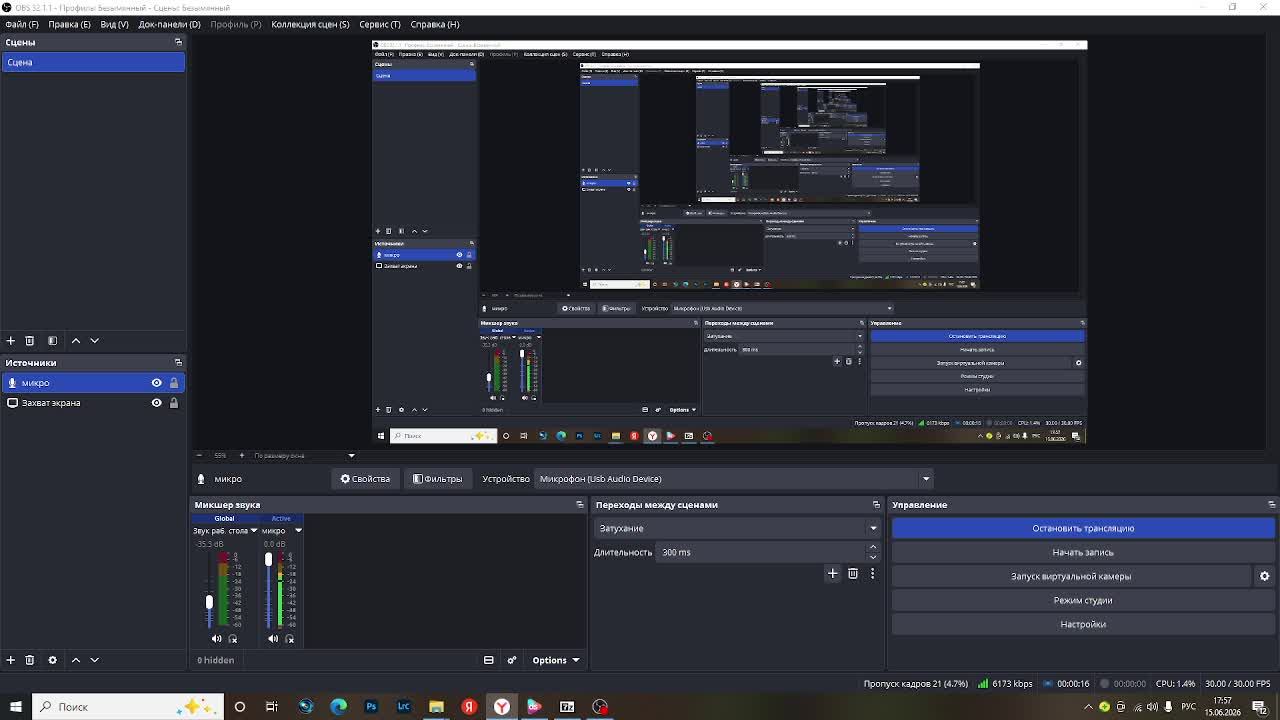
Task: Open Microsoft Edge from taskbar
Action: point(338,706)
